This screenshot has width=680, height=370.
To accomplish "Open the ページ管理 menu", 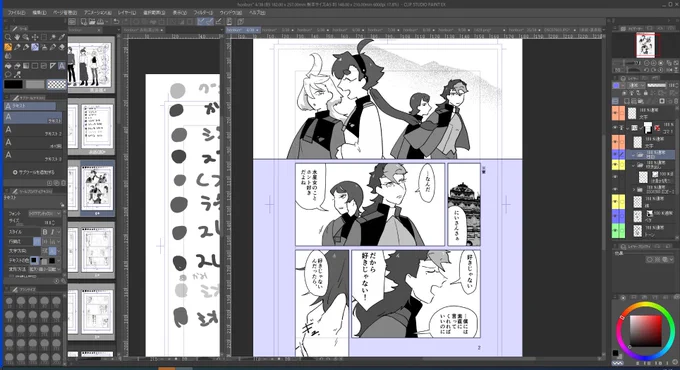I will (65, 13).
